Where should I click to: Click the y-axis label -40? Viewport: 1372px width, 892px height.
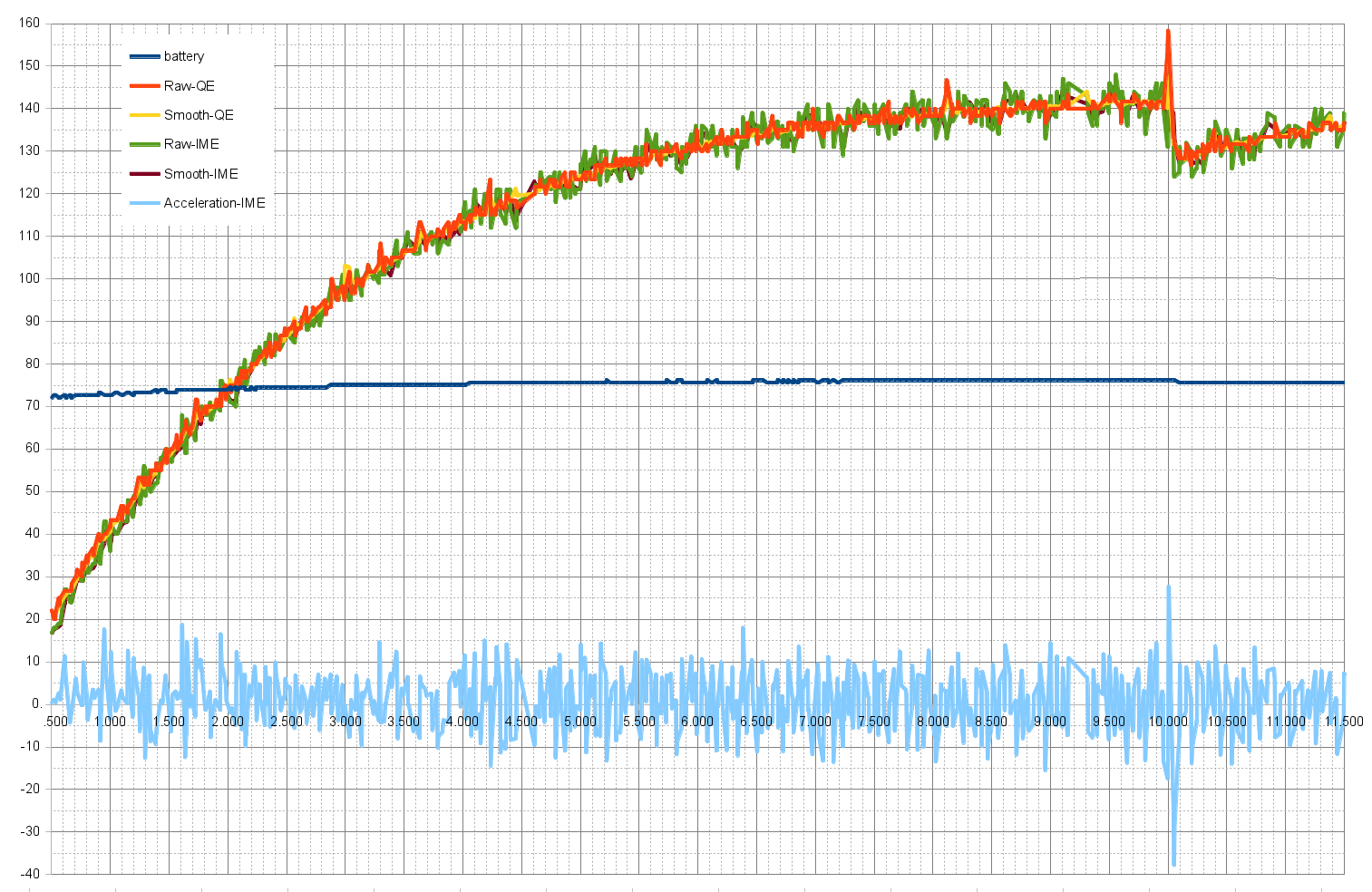30,874
